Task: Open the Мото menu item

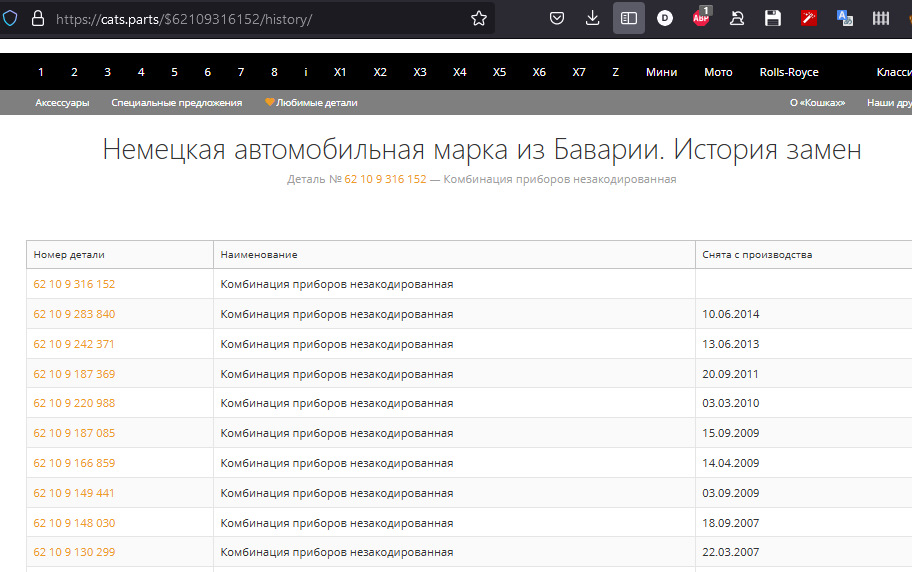Action: [718, 72]
